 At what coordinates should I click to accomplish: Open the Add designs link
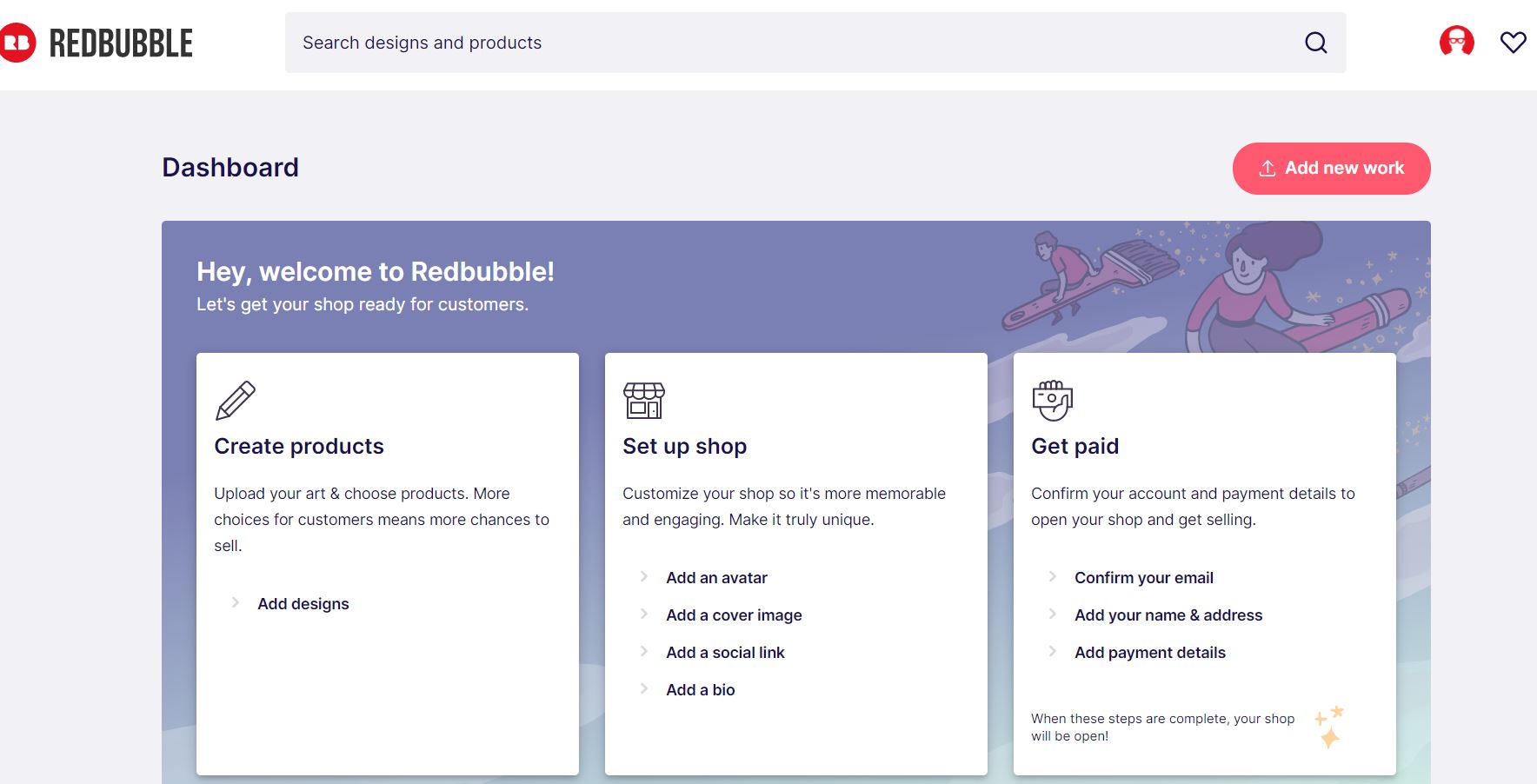[303, 604]
